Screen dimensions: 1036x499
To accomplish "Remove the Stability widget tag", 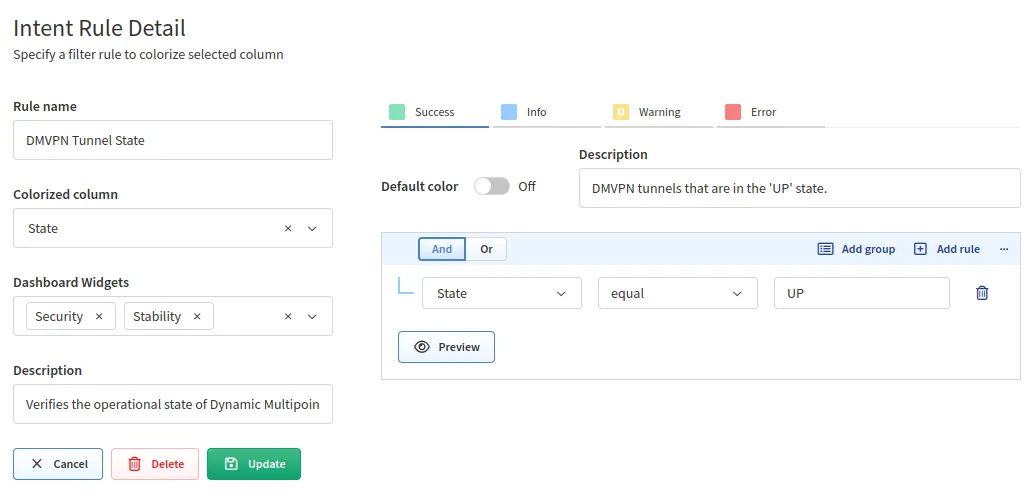I will [x=197, y=316].
